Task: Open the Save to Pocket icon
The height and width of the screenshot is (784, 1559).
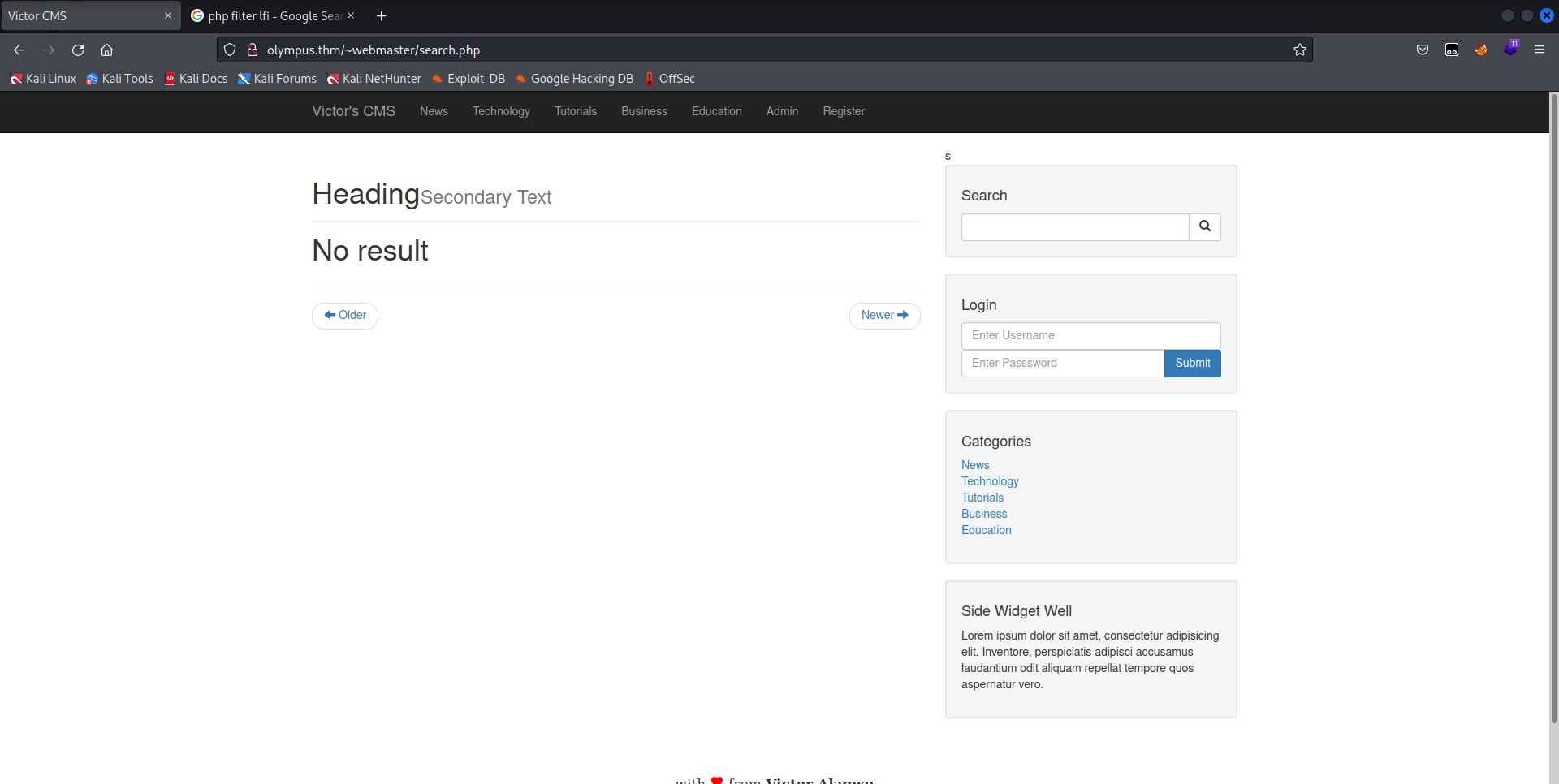Action: coord(1422,50)
